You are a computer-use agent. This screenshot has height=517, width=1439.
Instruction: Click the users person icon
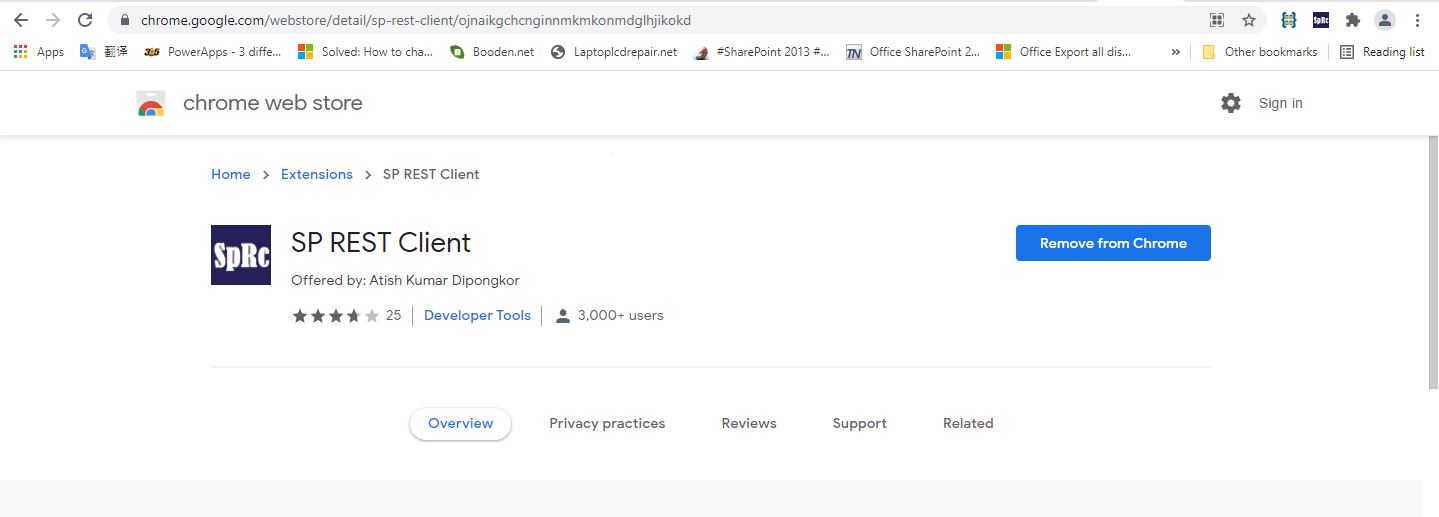[563, 316]
